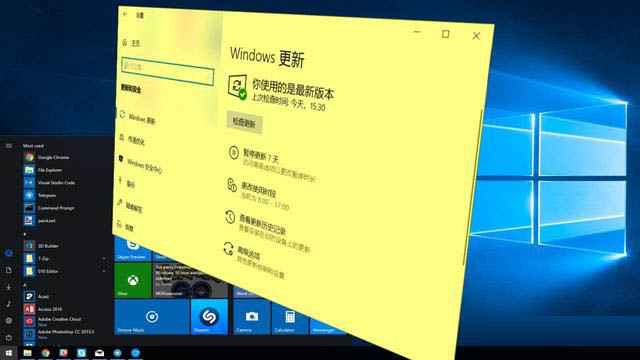Expand the 010 Editor folder chevron
Image resolution: width=640 pixels, height=360 pixels.
click(104, 271)
